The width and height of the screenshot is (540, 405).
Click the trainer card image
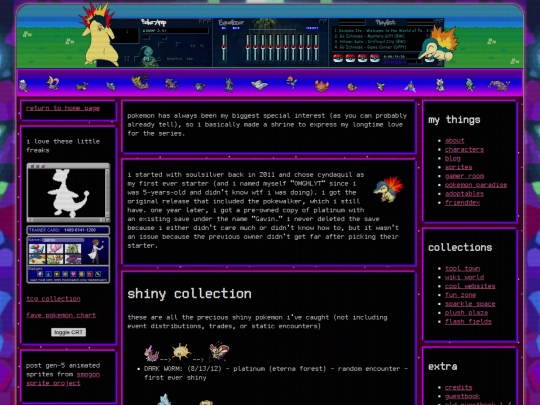tap(68, 255)
